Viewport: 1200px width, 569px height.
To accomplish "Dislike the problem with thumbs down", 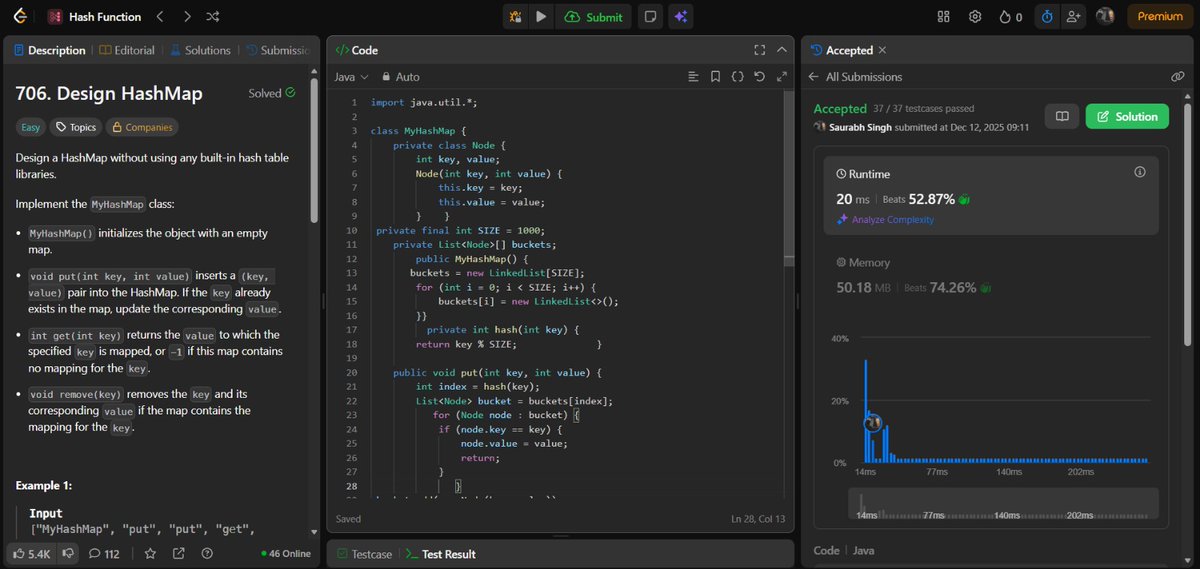I will pyautogui.click(x=68, y=553).
